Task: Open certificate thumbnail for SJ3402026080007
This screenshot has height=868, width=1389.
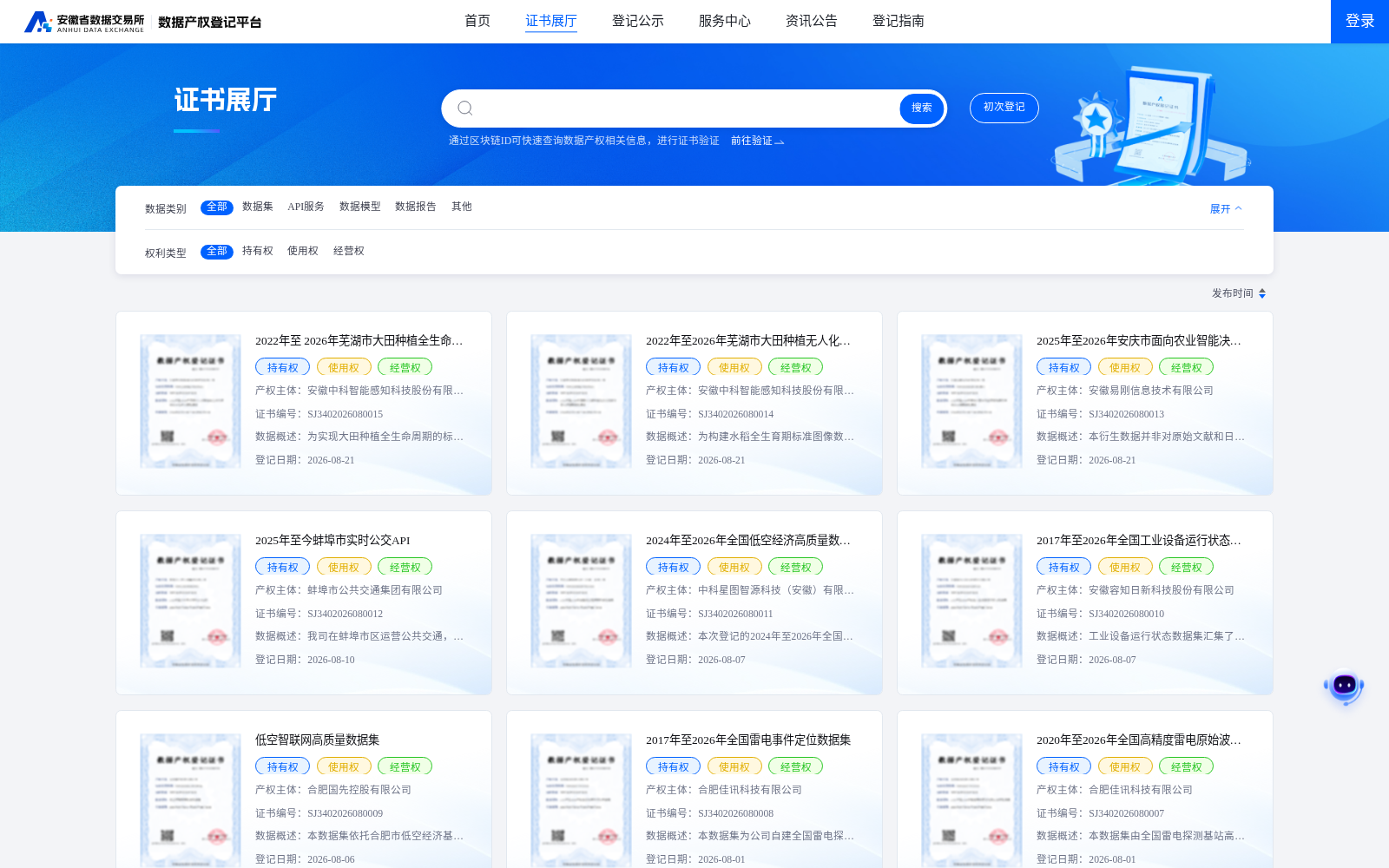Action: [972, 800]
